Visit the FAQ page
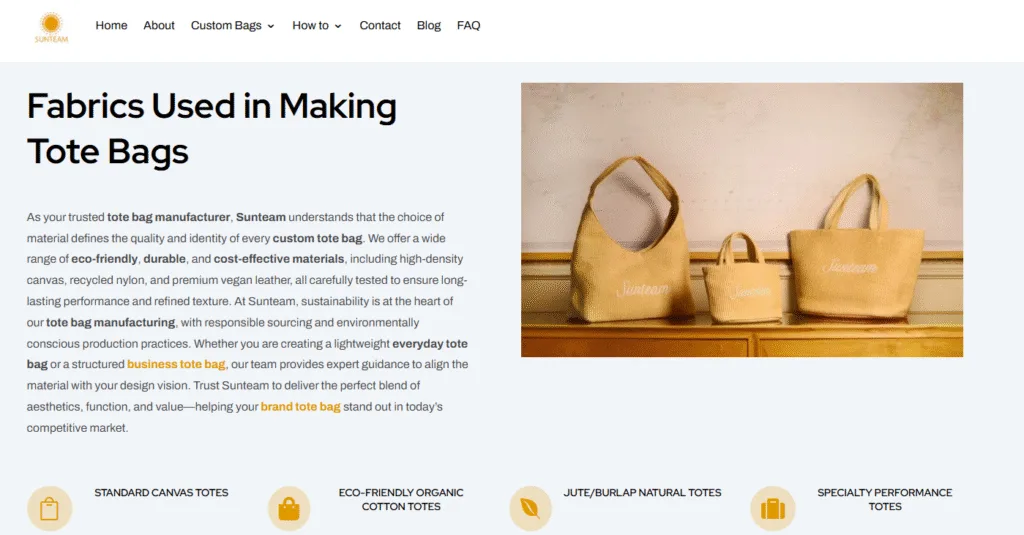 [468, 25]
